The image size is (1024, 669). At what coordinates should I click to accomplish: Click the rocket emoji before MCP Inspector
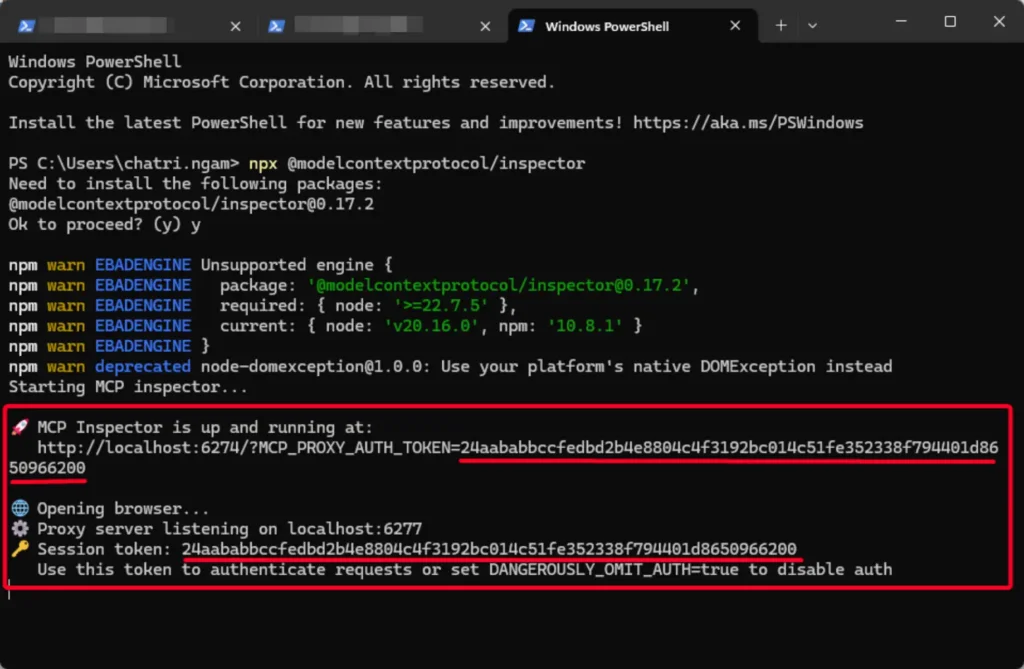(19, 428)
